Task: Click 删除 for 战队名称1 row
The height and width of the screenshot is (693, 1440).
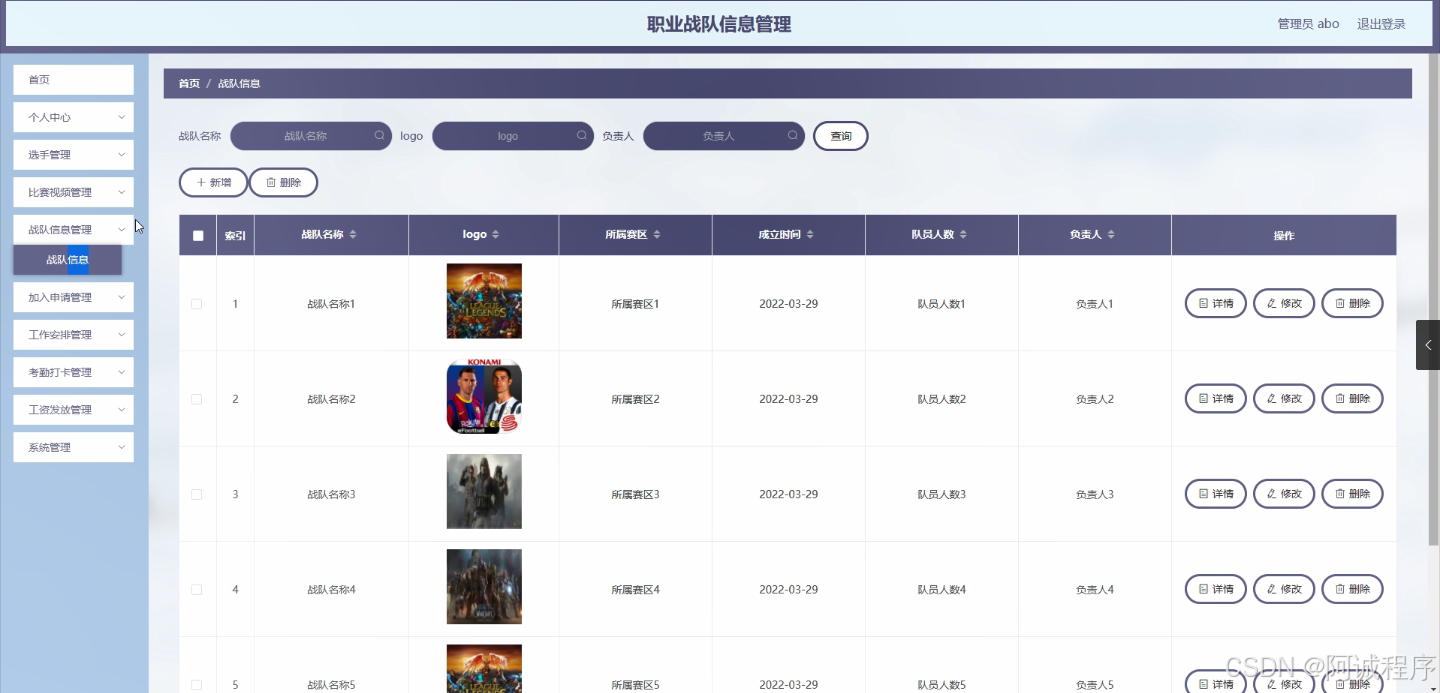Action: tap(1352, 303)
